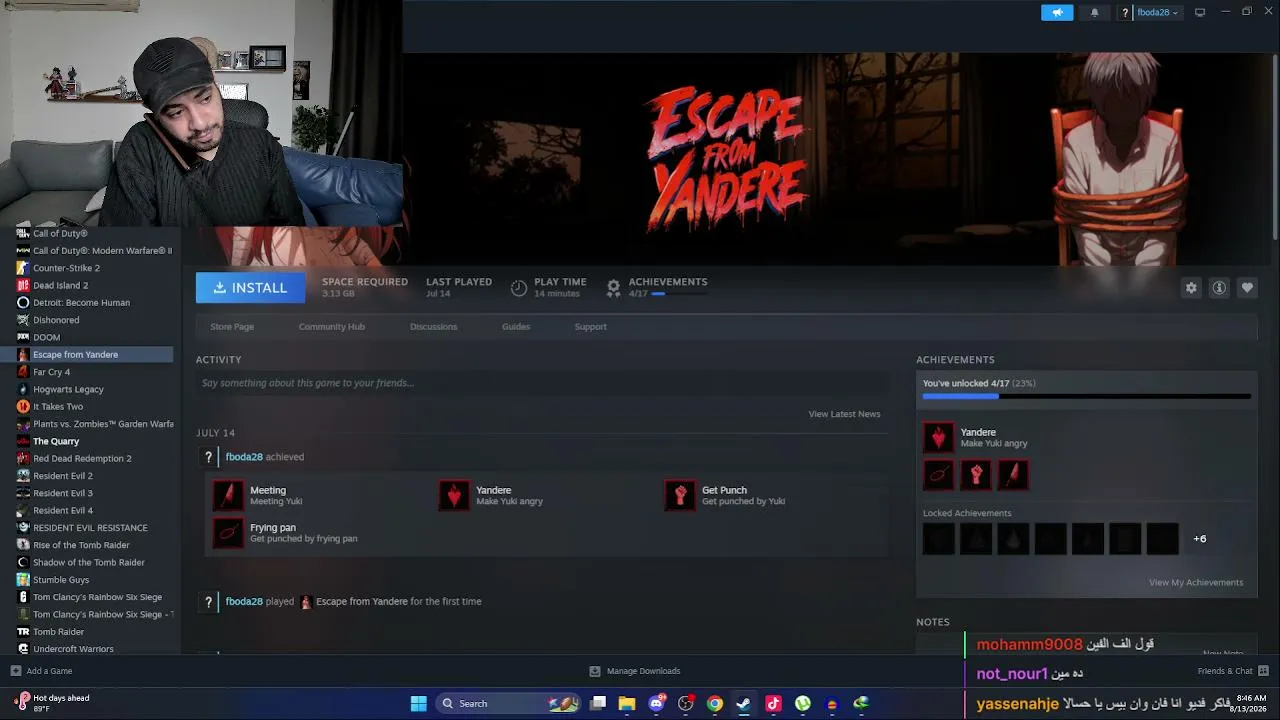Select Red Dead Redemption 2 in library

tap(82, 459)
